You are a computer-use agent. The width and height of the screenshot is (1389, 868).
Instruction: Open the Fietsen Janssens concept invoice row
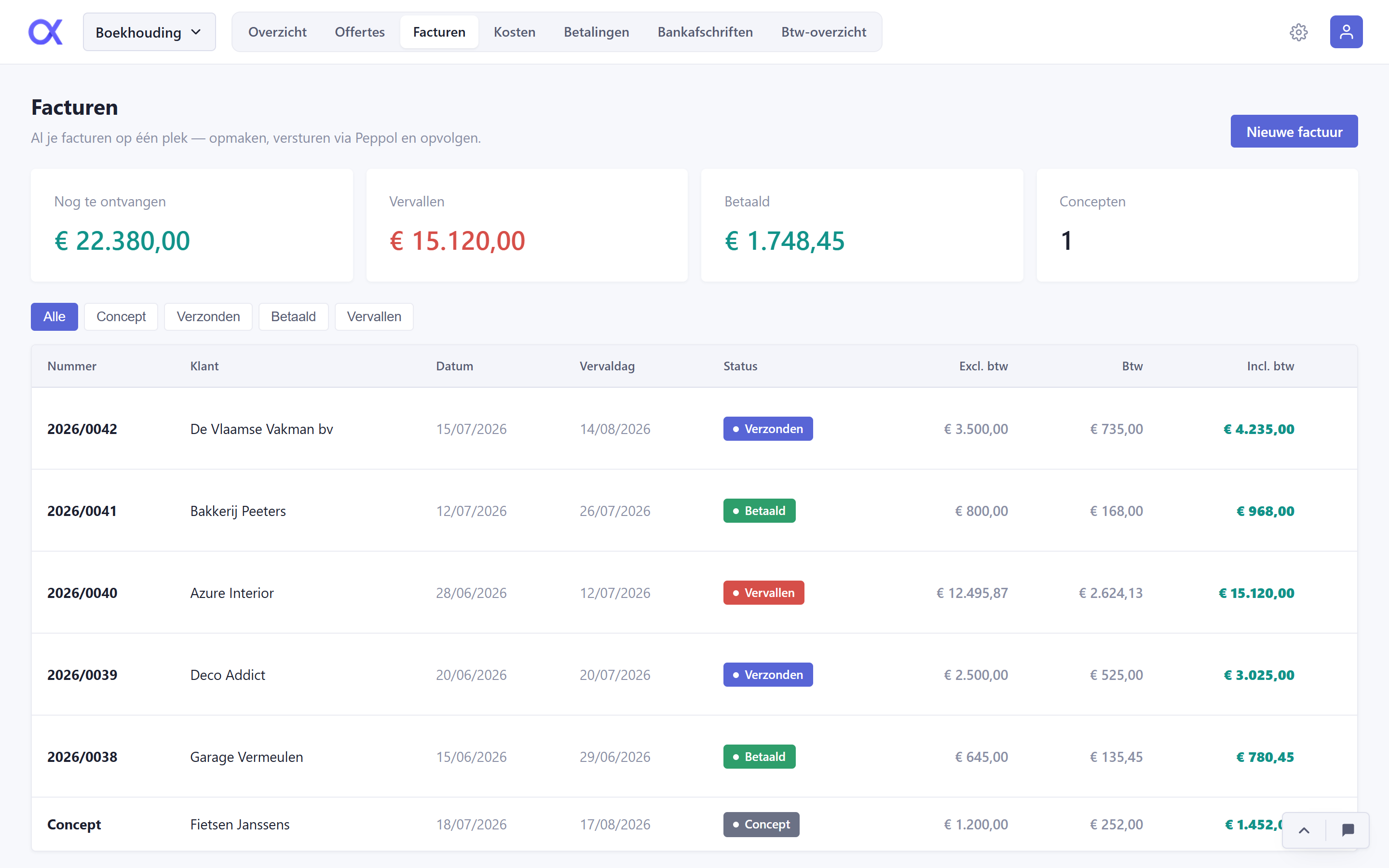(x=694, y=825)
